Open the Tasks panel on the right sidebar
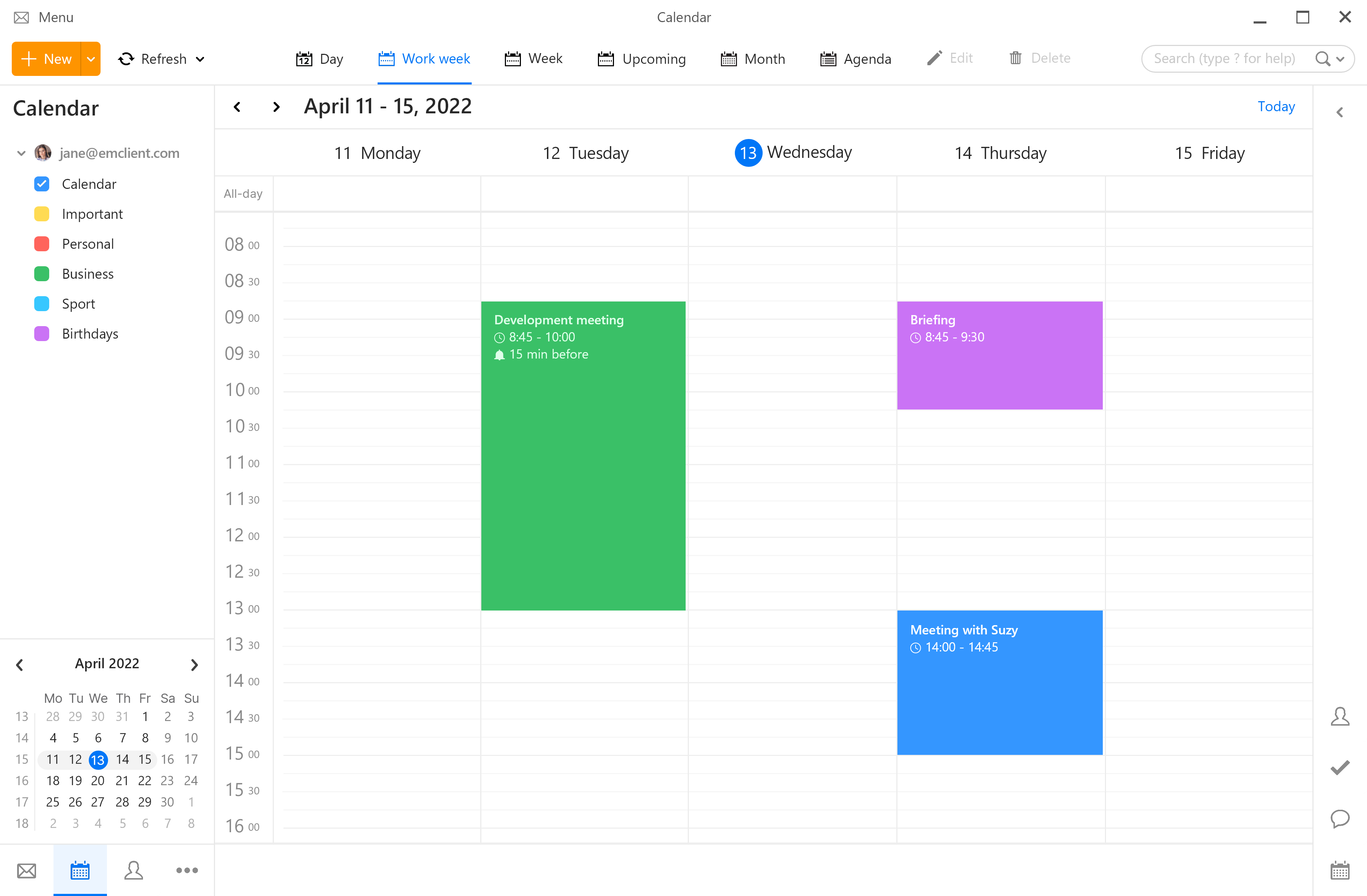1367x896 pixels. [x=1341, y=768]
